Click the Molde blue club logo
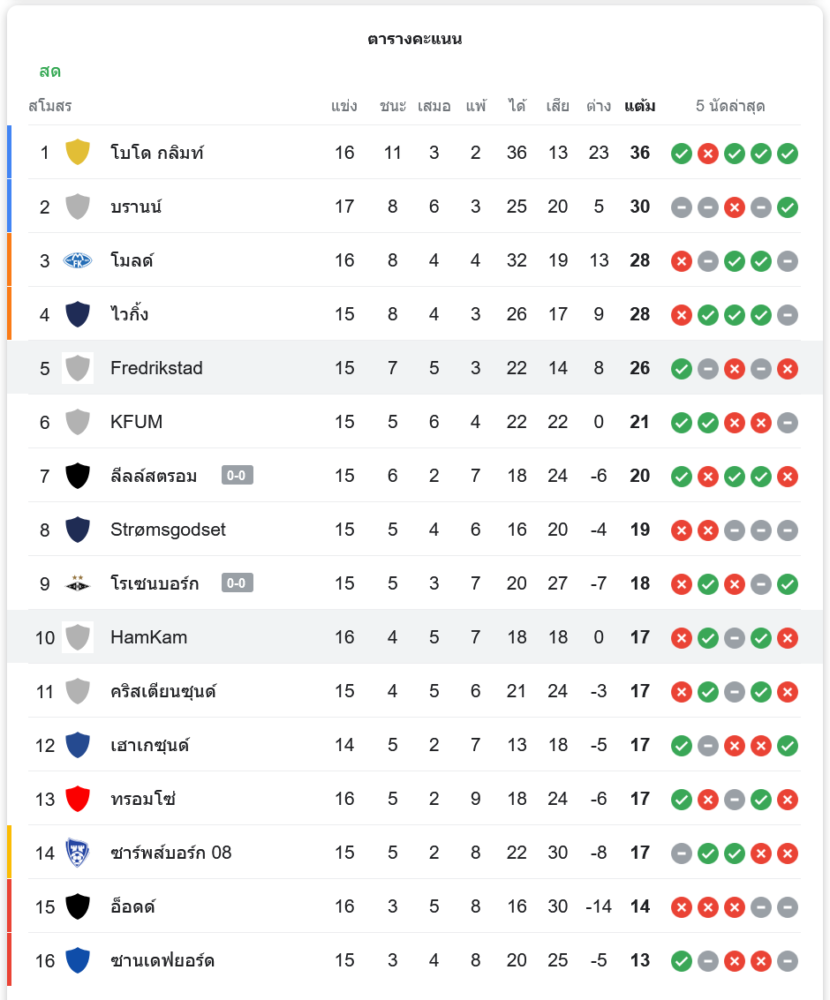The width and height of the screenshot is (830, 1000). [77, 260]
